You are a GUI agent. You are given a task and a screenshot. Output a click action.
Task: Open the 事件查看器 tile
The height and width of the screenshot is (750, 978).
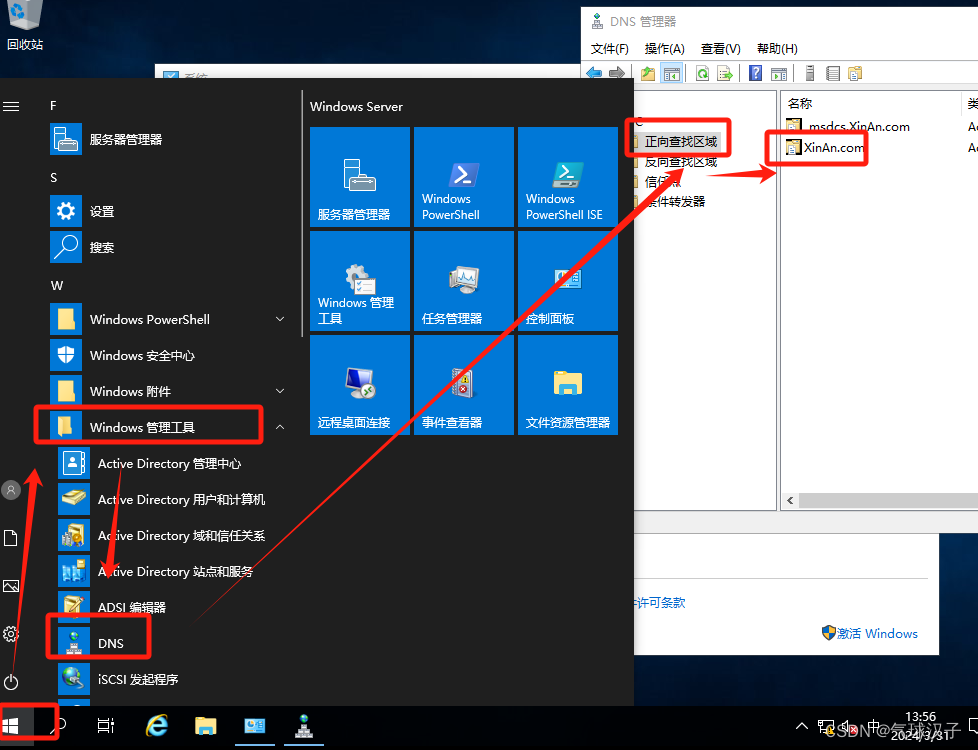coord(464,385)
